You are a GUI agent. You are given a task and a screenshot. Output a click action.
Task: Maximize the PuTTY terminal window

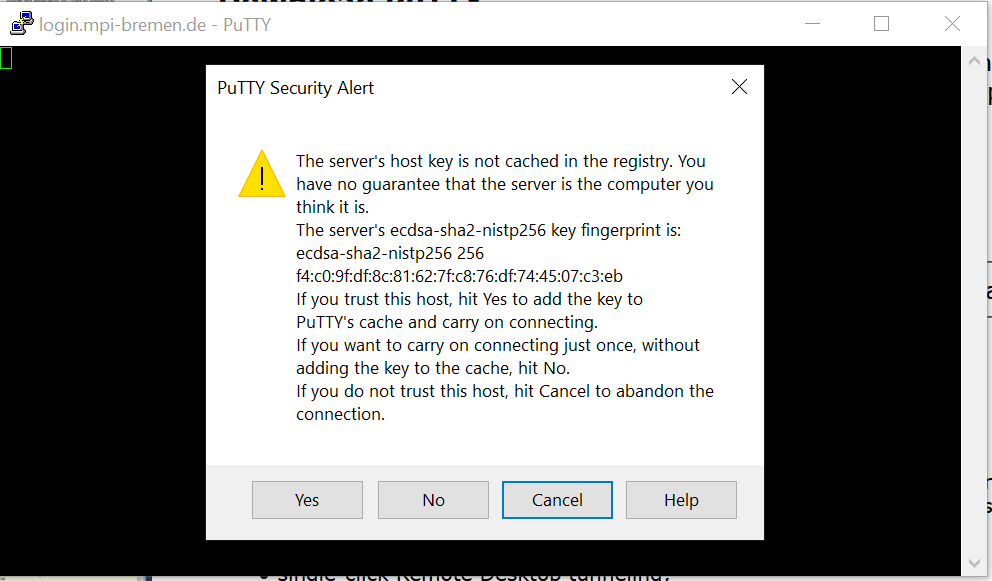click(x=881, y=24)
